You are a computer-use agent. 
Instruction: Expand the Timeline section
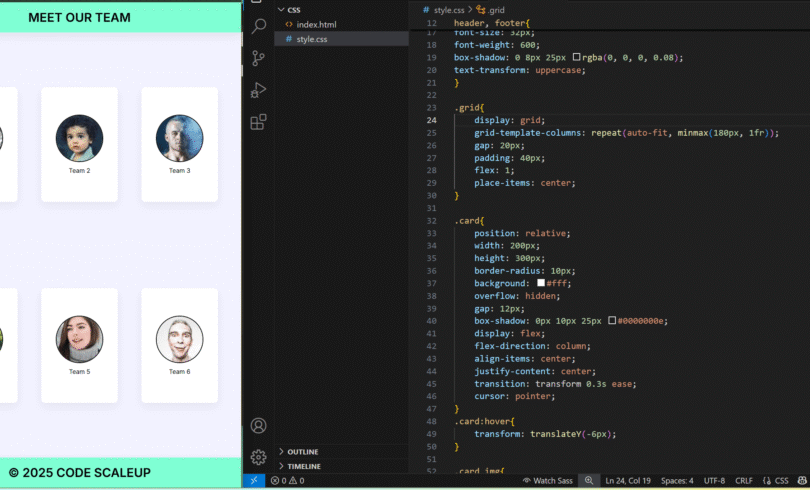point(303,467)
